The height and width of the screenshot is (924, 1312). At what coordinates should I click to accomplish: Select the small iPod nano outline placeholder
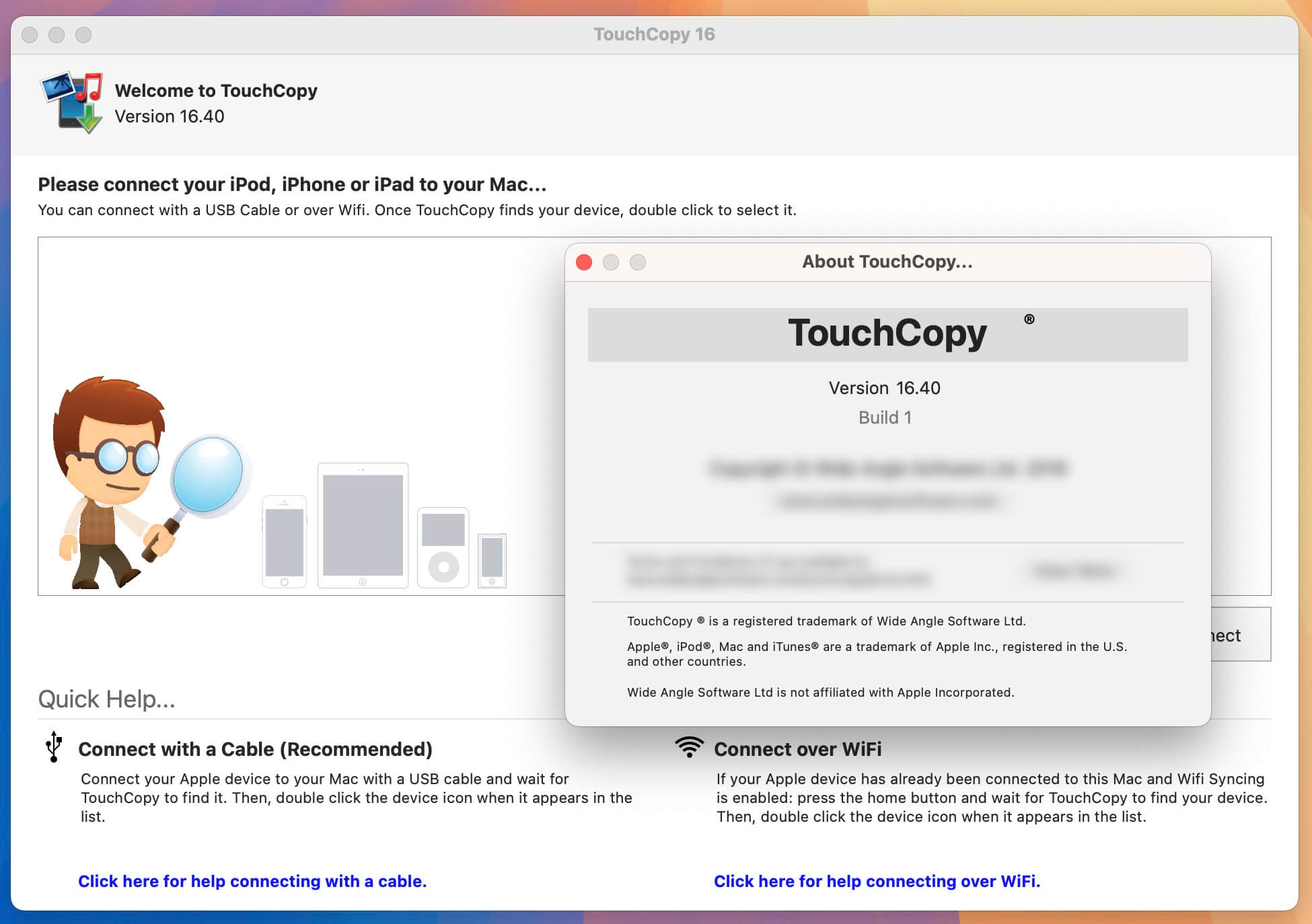pyautogui.click(x=492, y=560)
